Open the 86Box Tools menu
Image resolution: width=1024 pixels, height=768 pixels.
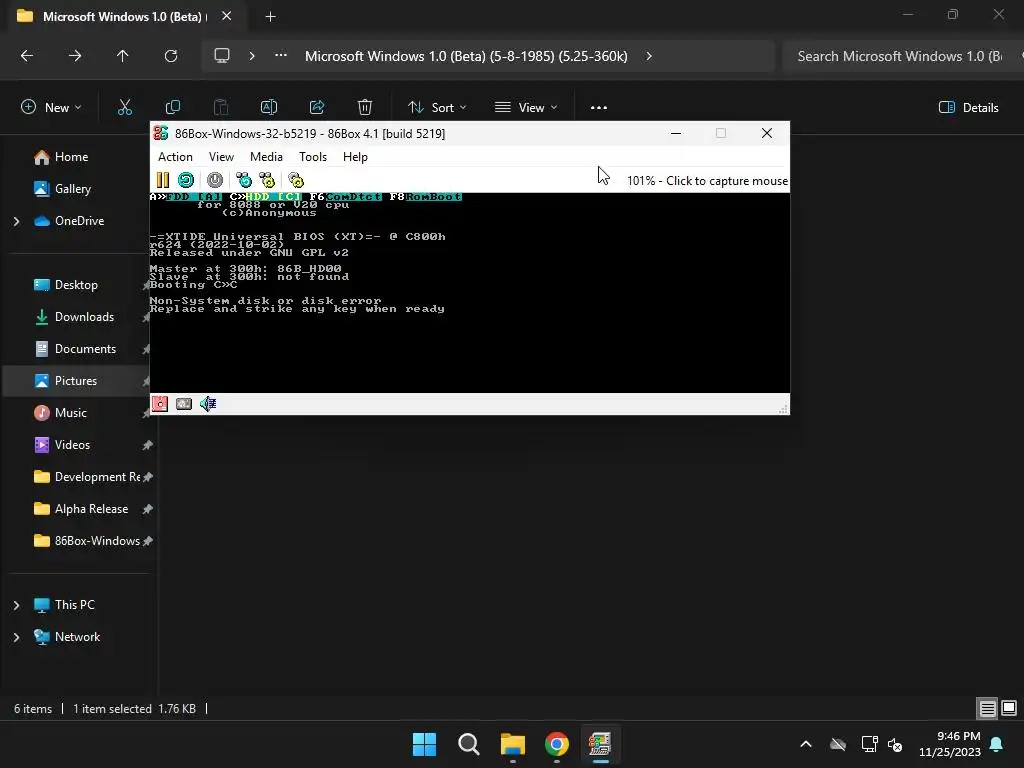313,157
